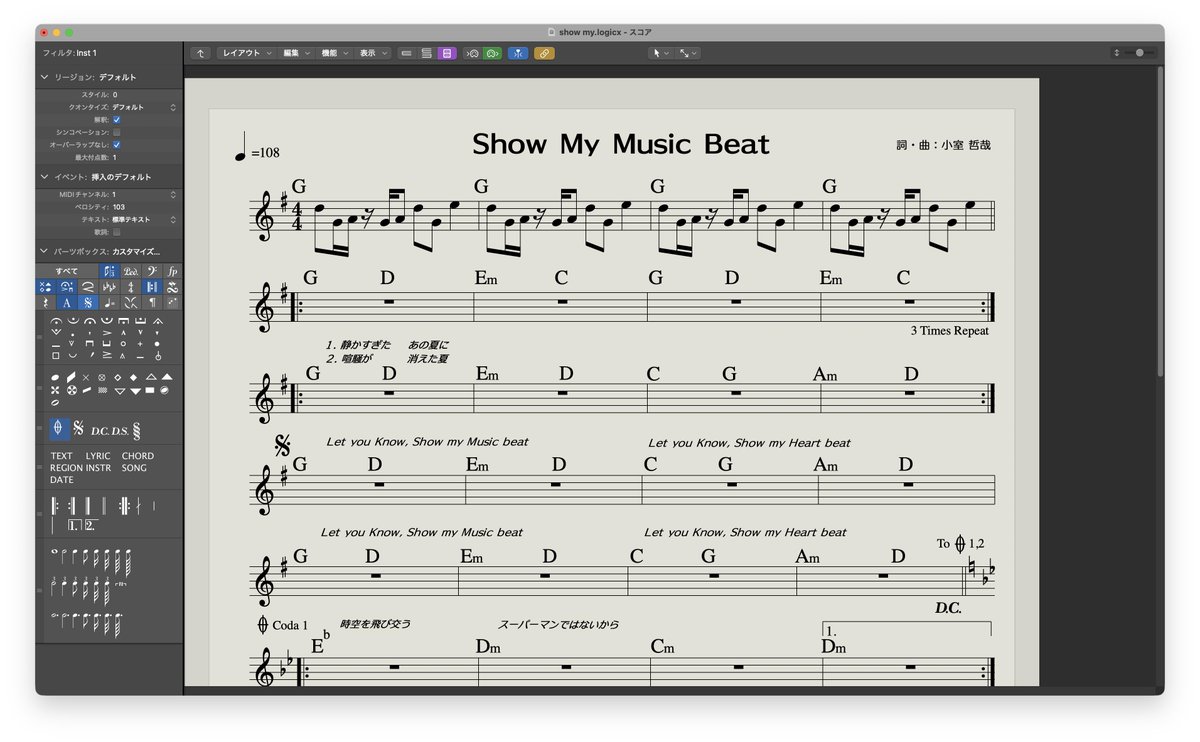The image size is (1200, 742).
Task: Pick the whole note symbol in Part Box
Action: [x=54, y=551]
